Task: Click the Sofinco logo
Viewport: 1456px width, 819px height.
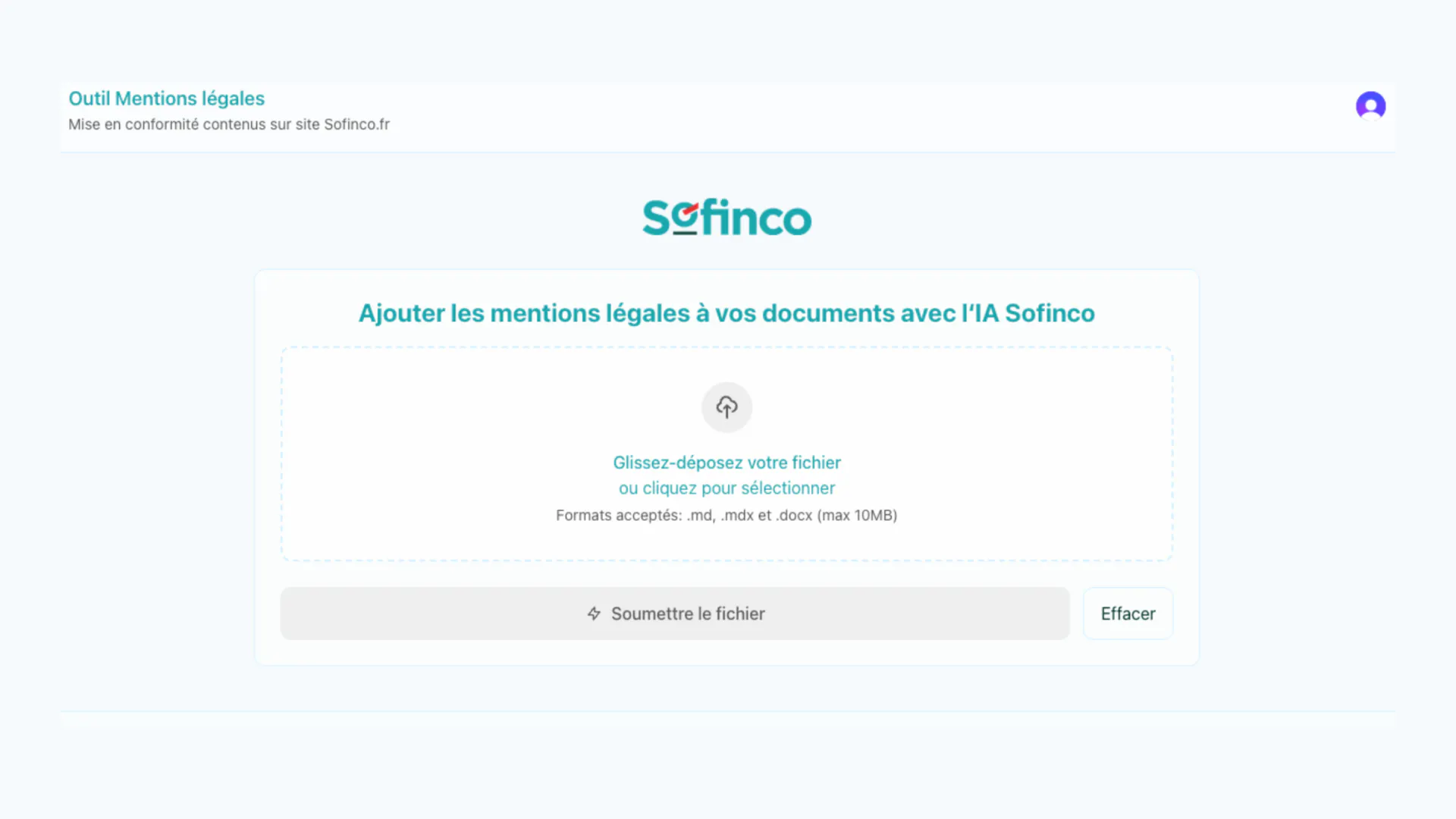Action: (x=726, y=217)
